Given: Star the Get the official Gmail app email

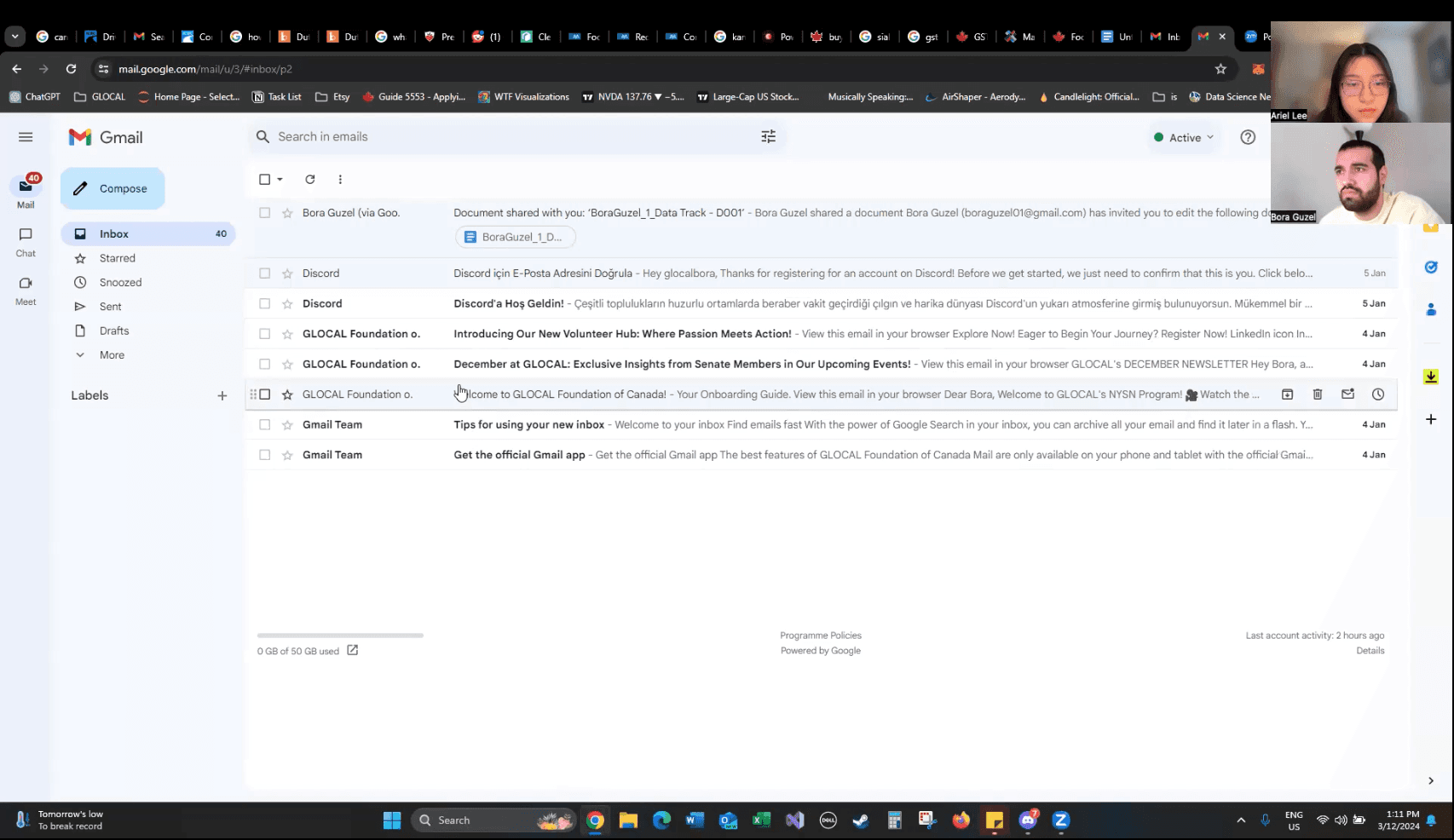Looking at the screenshot, I should coord(287,455).
